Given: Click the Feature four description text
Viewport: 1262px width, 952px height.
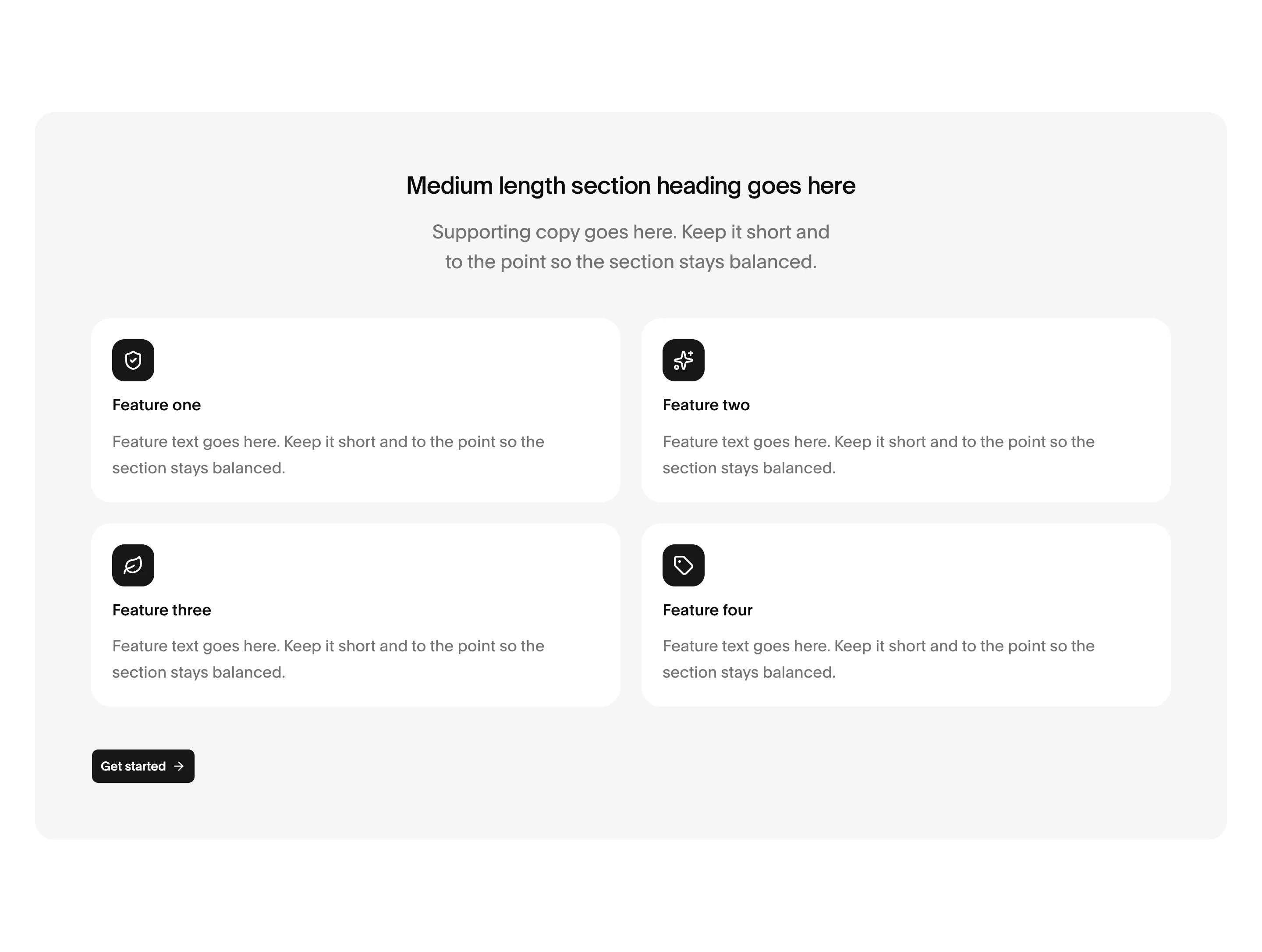Looking at the screenshot, I should click(879, 659).
